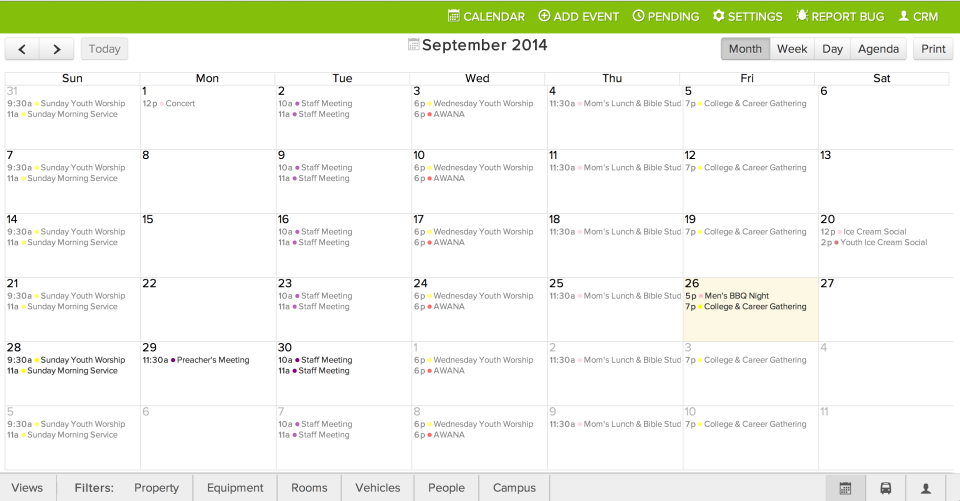Go to the previous month

[22, 49]
